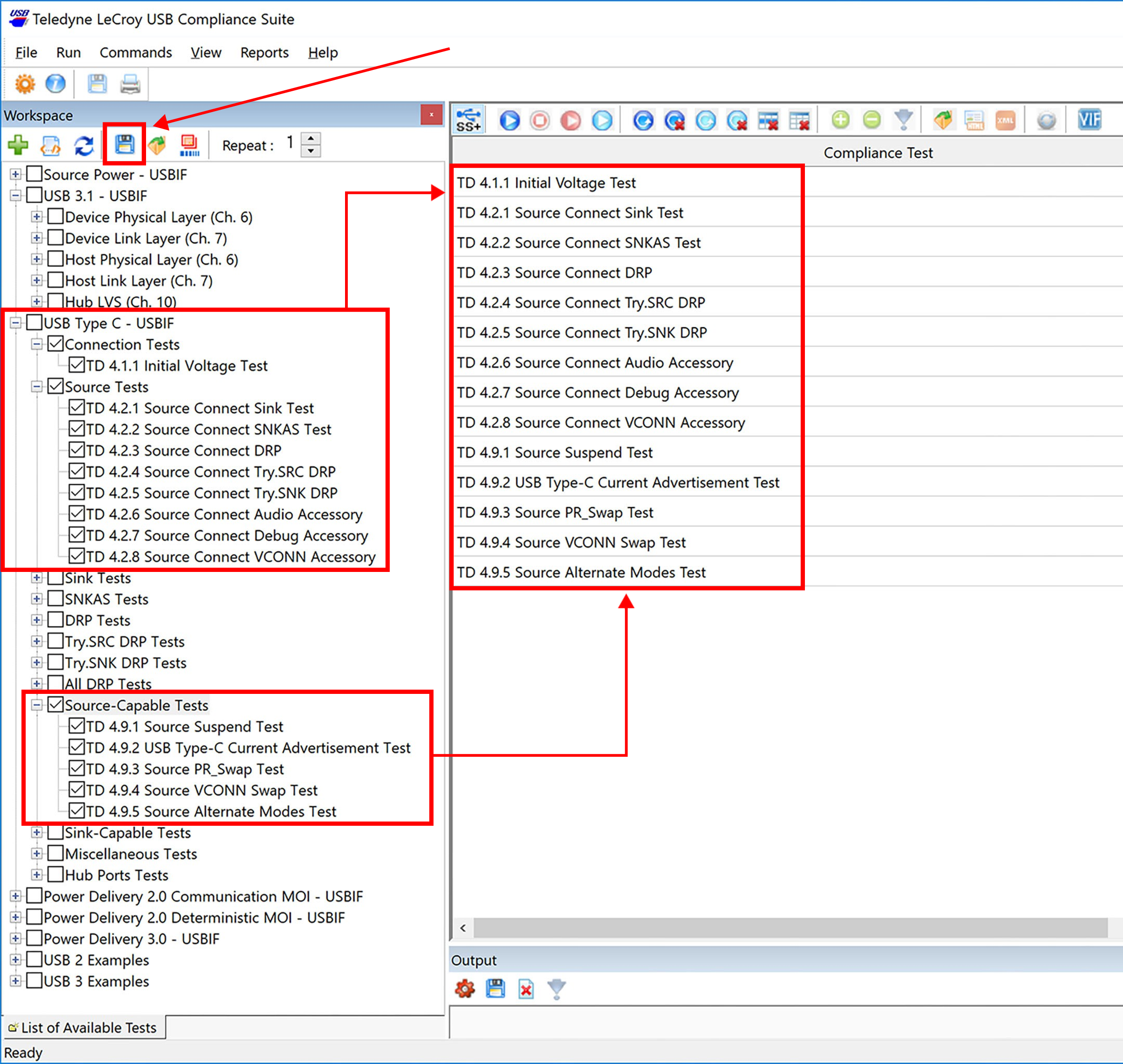
Task: Expand the Try.SRC DRP Tests node
Action: (x=37, y=641)
